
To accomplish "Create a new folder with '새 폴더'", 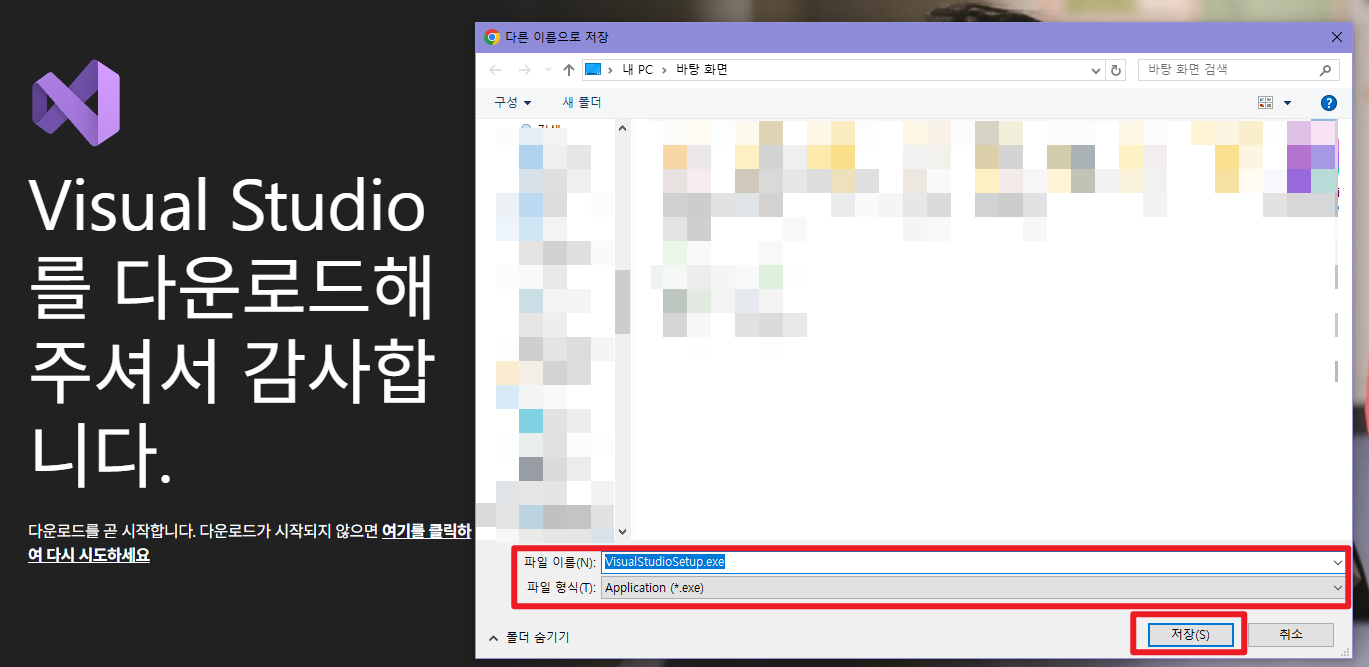I will (582, 103).
